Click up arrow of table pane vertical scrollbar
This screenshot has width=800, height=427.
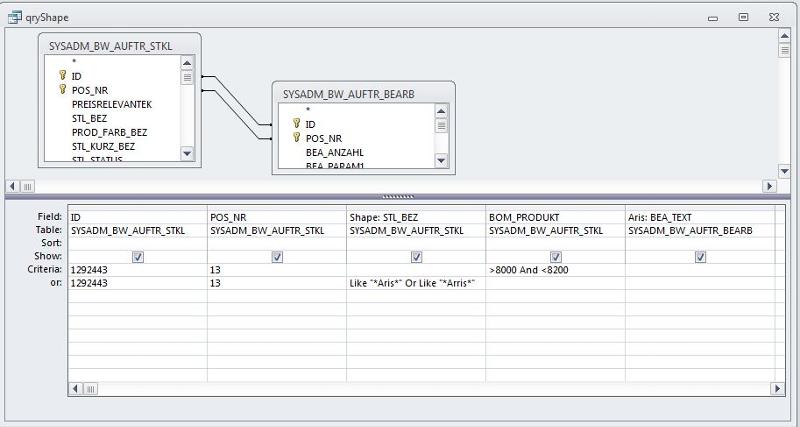click(784, 35)
